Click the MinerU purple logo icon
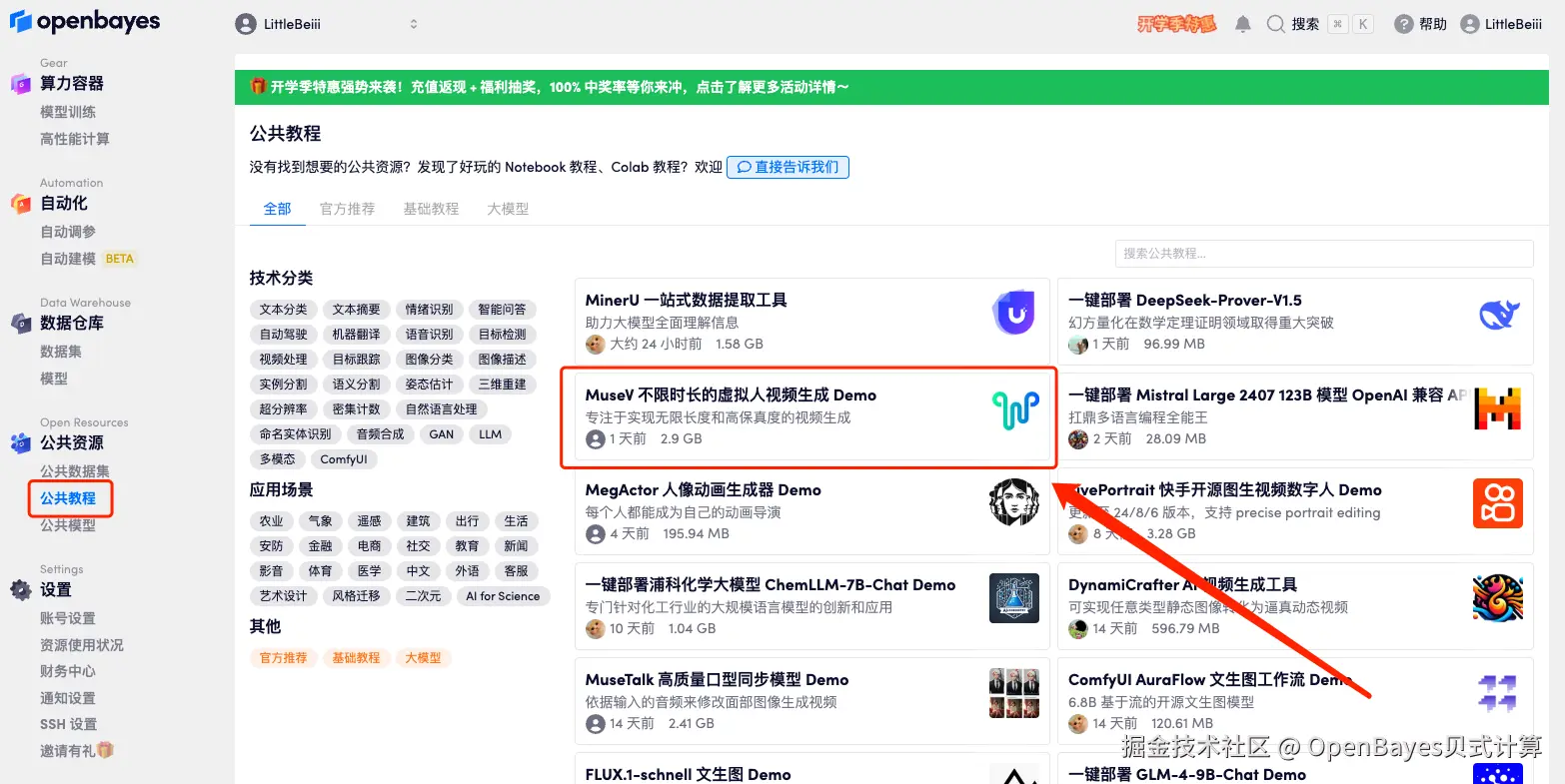This screenshot has width=1565, height=784. tap(1013, 313)
